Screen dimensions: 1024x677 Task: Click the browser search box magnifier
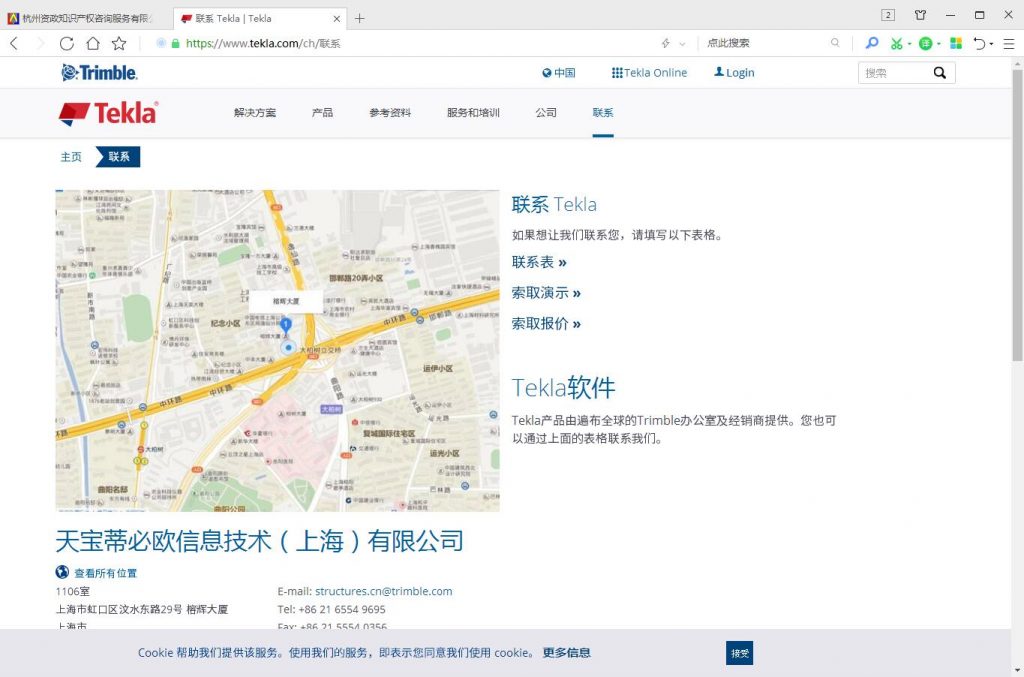[x=835, y=43]
